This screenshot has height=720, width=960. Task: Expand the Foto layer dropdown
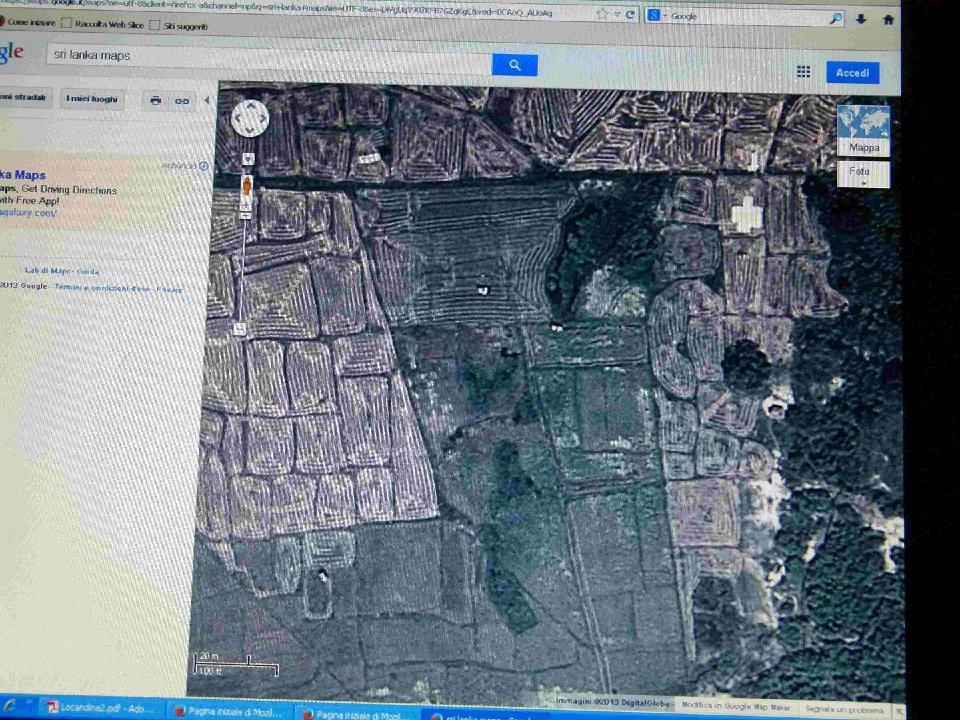(x=863, y=174)
